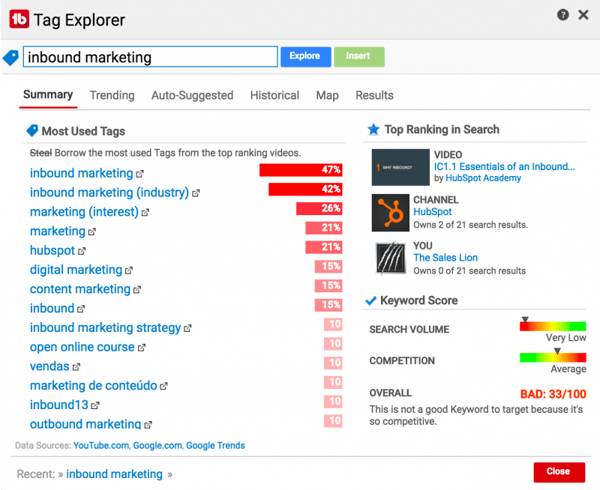Open the IC1.1 Essentials of an Inbound video link
The image size is (600, 490).
[504, 166]
